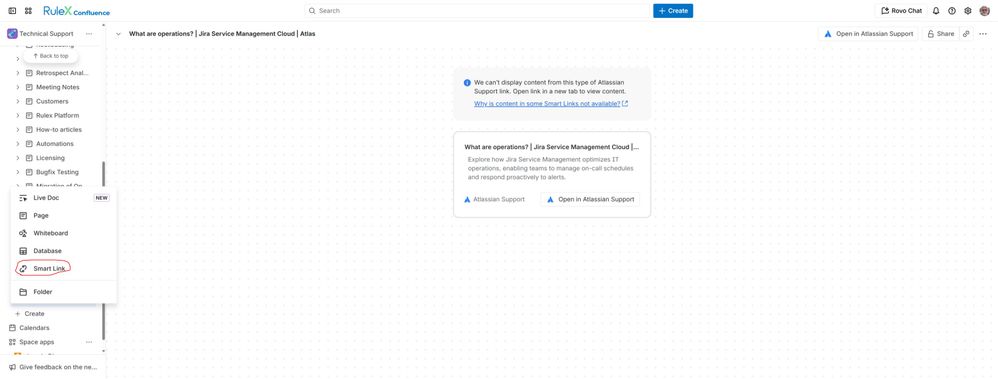
Task: Click the page icon beside Licensing
Action: 29,158
